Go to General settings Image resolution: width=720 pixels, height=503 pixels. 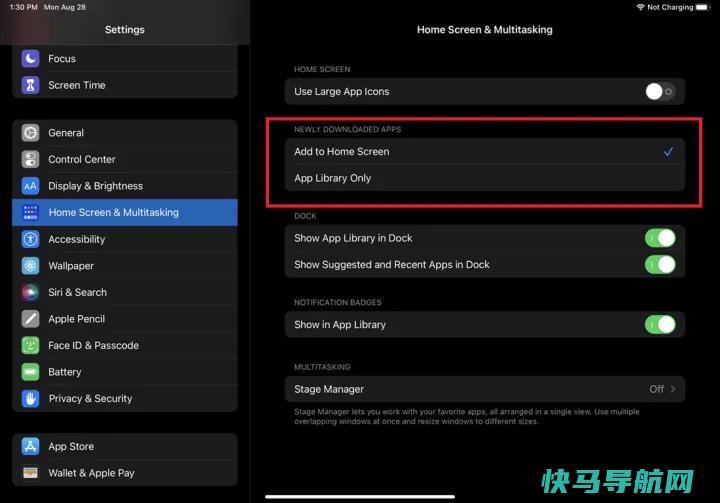pyautogui.click(x=125, y=133)
